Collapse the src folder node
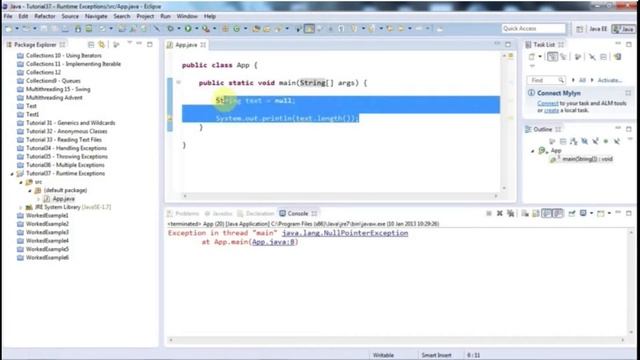Image resolution: width=640 pixels, height=360 pixels. 21,182
